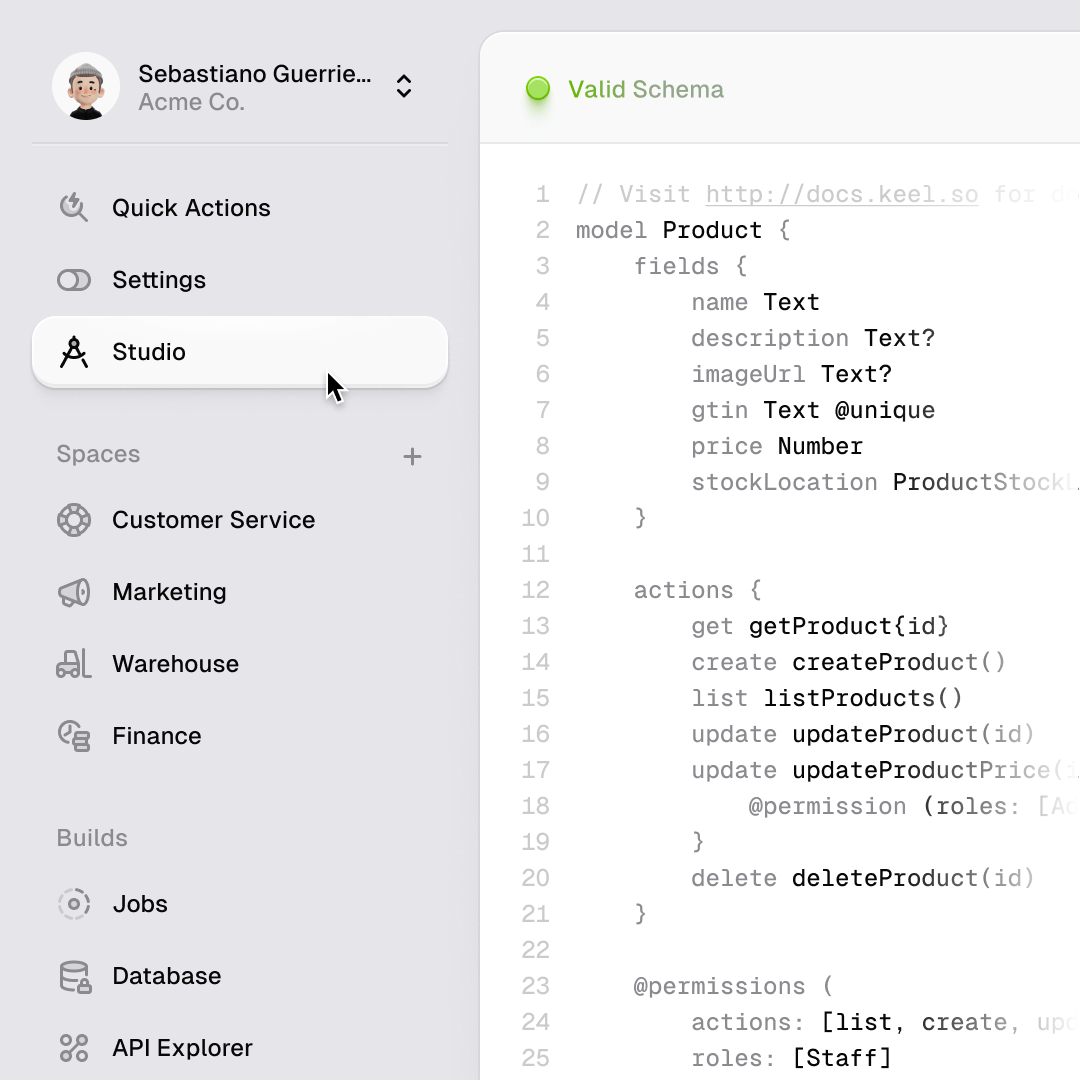Open the Jobs dashed circle icon
Viewport: 1080px width, 1080px height.
(74, 904)
